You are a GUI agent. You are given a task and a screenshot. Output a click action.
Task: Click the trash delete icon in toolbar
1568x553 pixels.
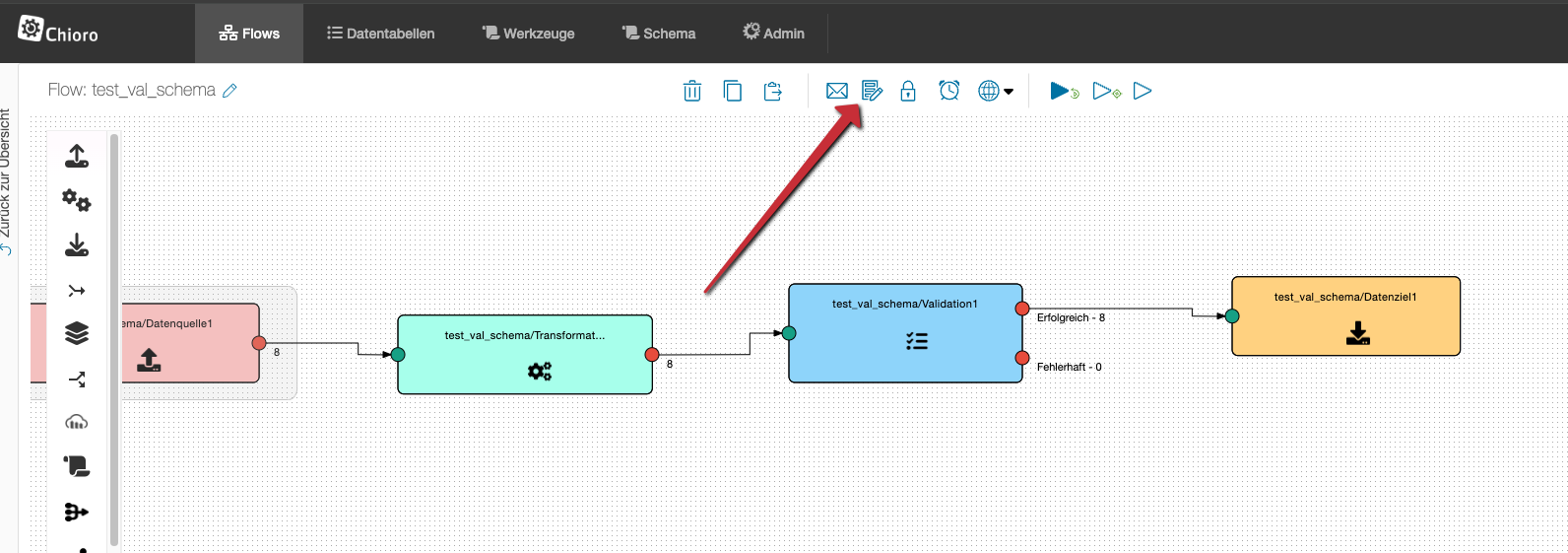tap(692, 91)
